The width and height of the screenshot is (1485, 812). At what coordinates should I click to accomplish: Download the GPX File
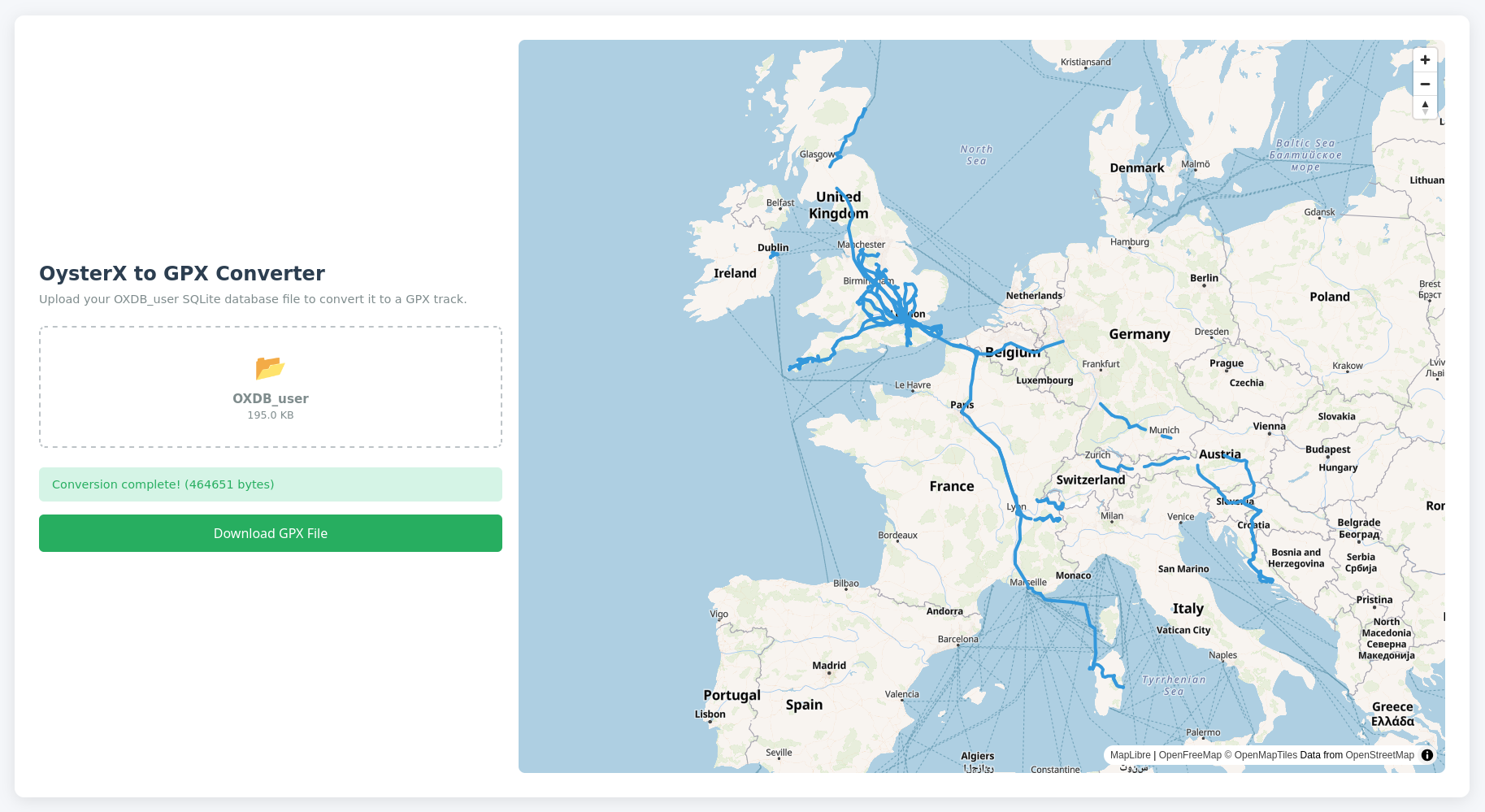271,533
